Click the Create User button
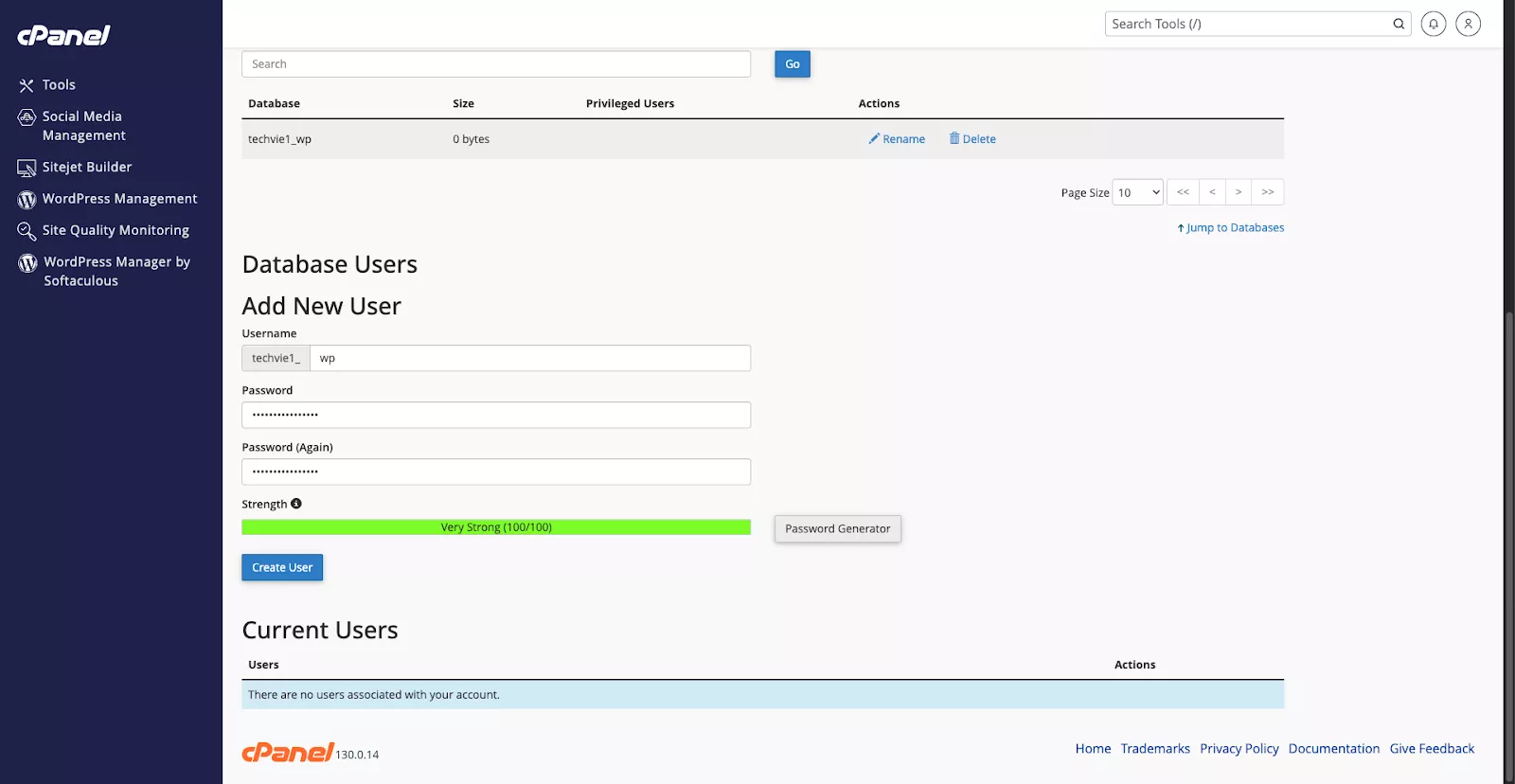Viewport: 1515px width, 784px height. [x=282, y=567]
